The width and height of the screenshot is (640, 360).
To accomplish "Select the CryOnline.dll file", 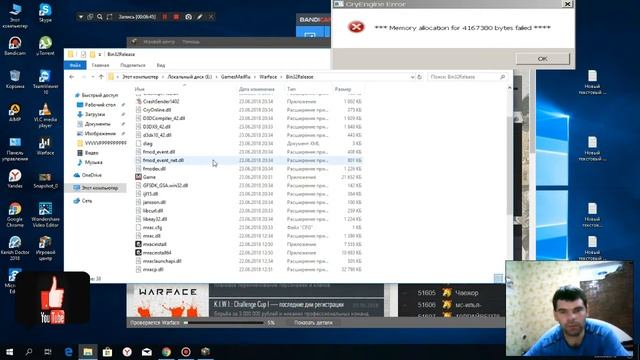I will click(x=157, y=110).
